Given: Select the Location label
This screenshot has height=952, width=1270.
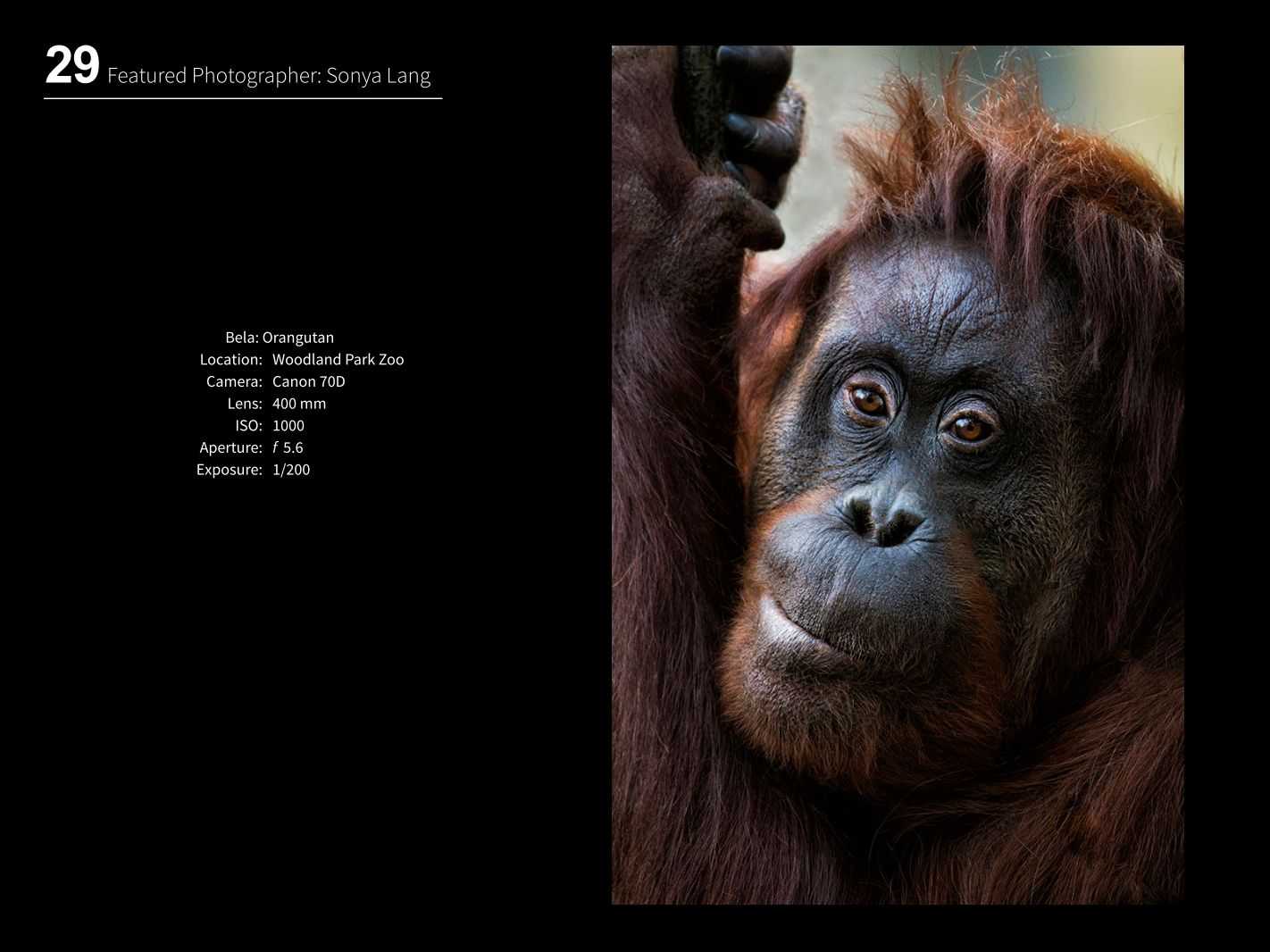Looking at the screenshot, I should coord(230,360).
